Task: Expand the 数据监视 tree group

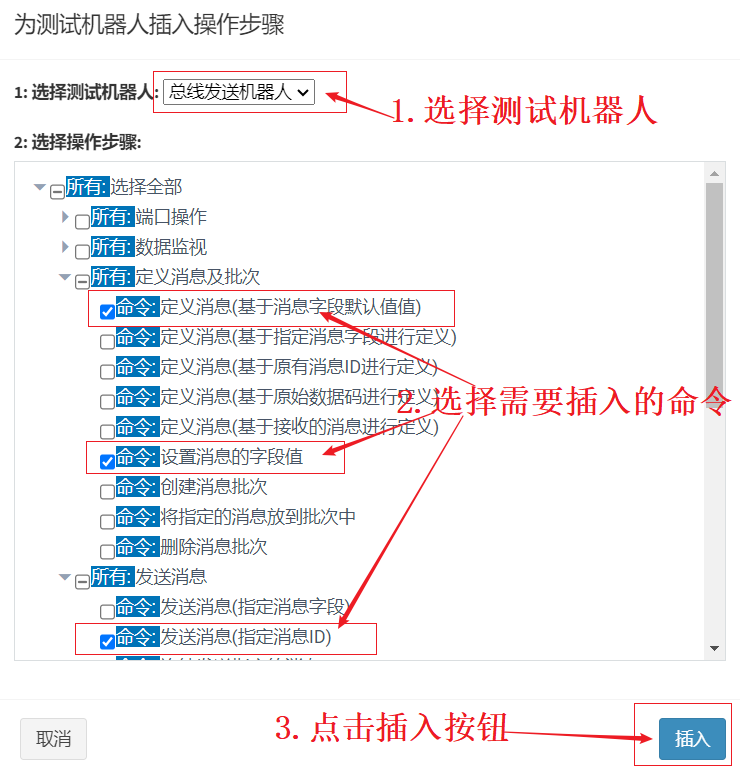Action: pos(64,247)
